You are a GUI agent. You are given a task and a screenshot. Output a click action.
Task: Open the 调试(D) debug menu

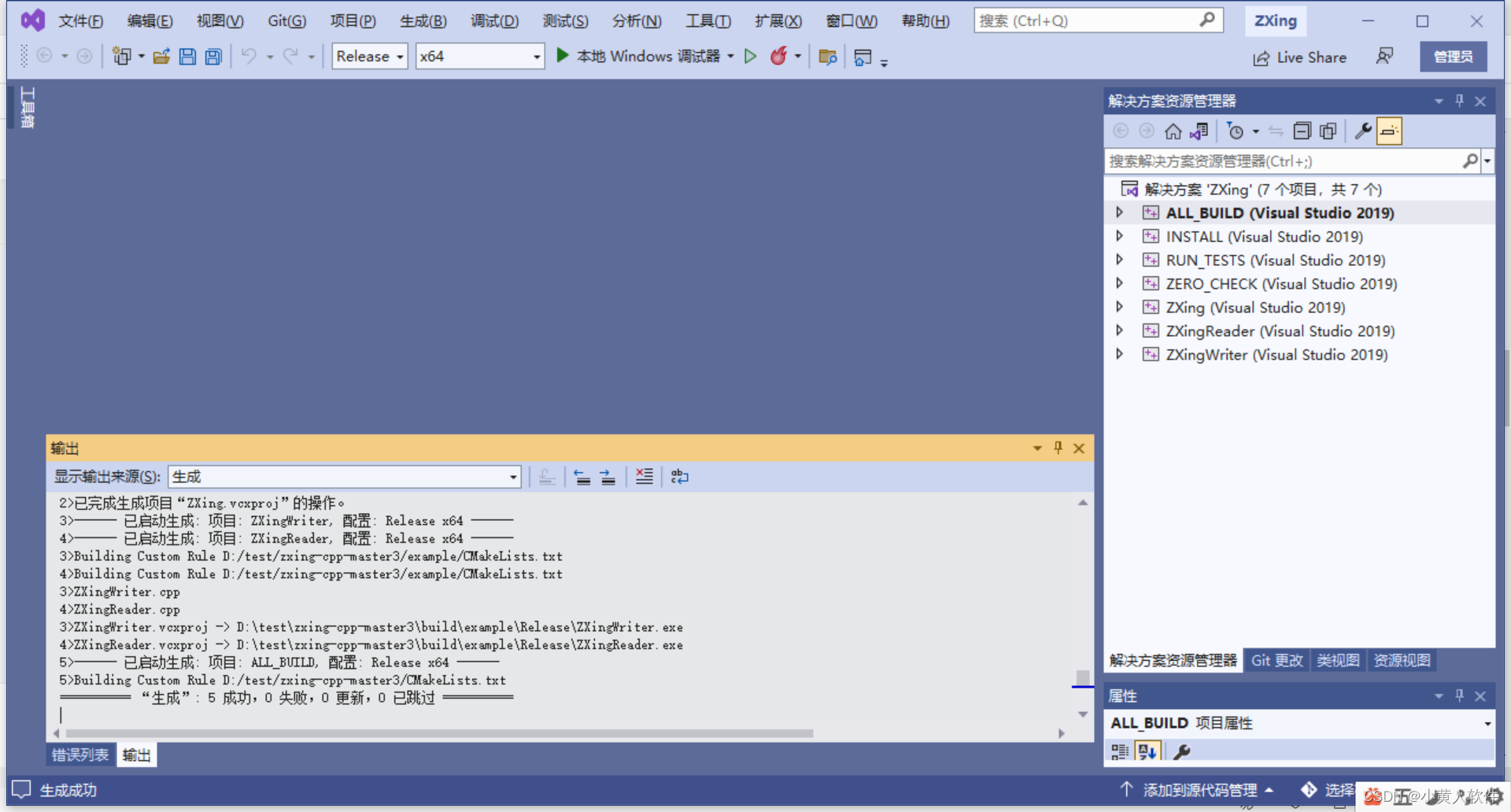(x=494, y=21)
